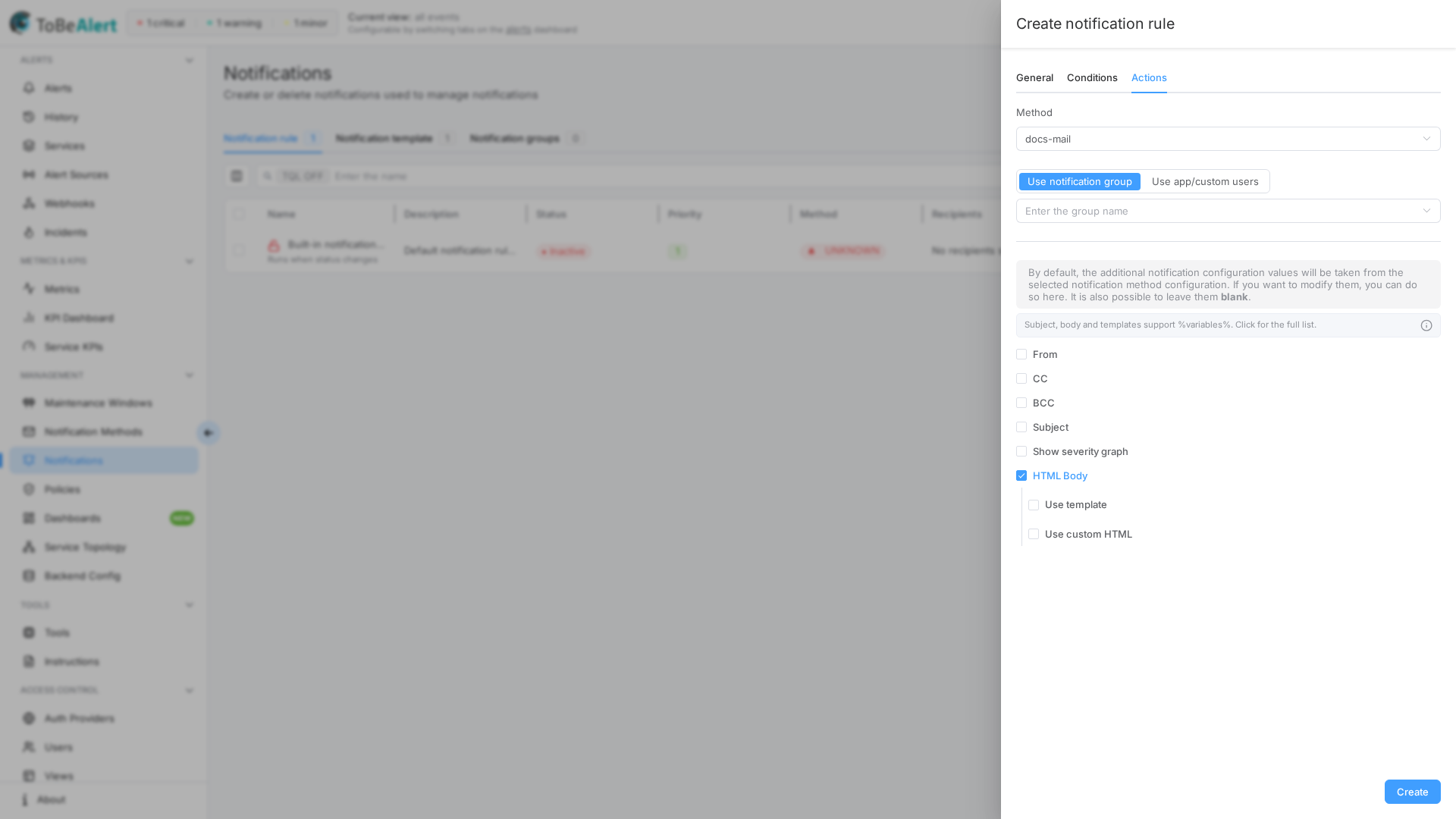Click the Webhooks icon in sidebar
The image size is (1456, 819).
coord(29,203)
